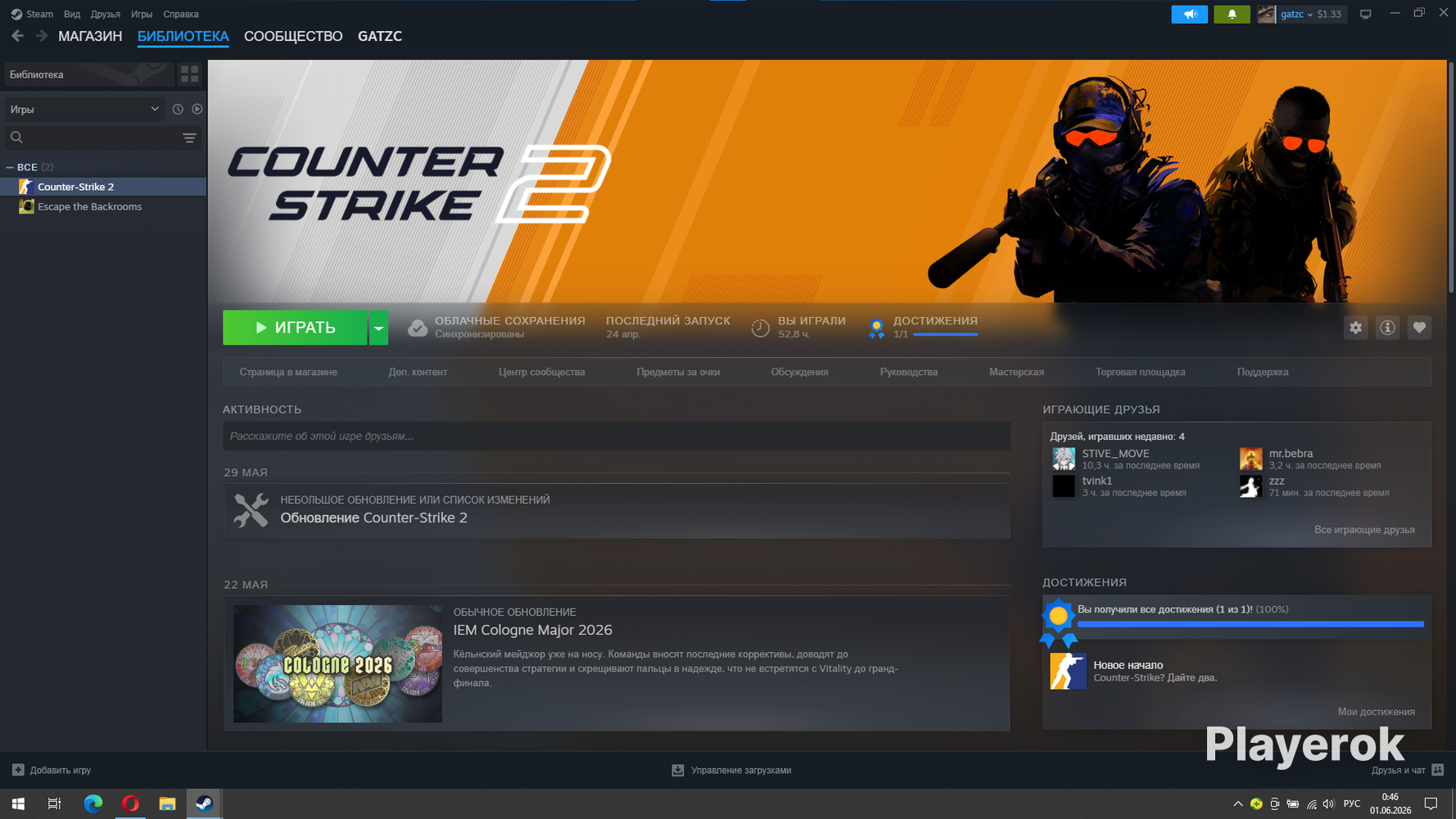The image size is (1456, 819).
Task: Open Обсуждения link
Action: [x=799, y=372]
